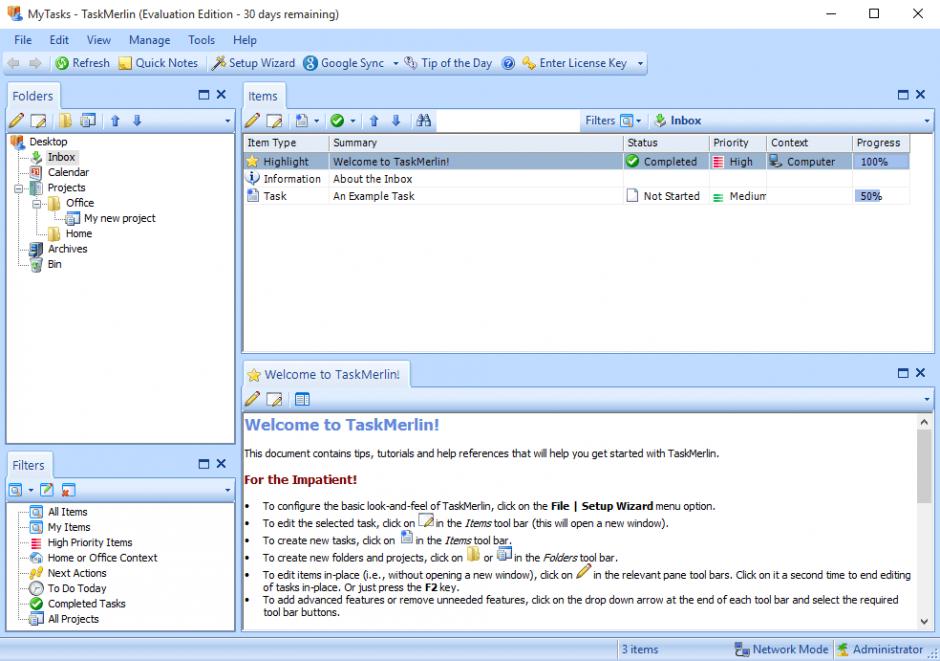
Task: Select the Completed Tasks filter
Action: point(86,603)
